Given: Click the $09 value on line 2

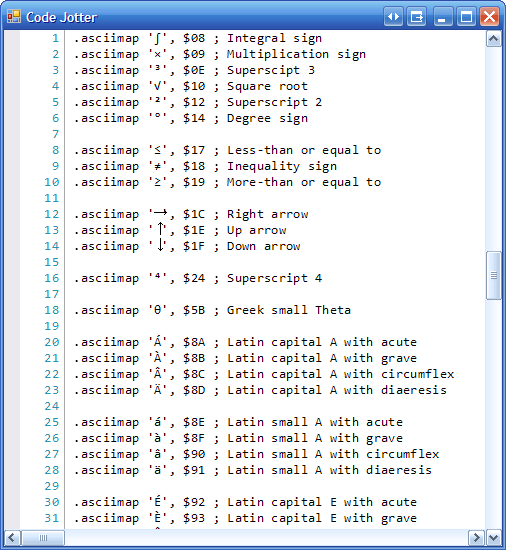Looking at the screenshot, I should (x=194, y=54).
